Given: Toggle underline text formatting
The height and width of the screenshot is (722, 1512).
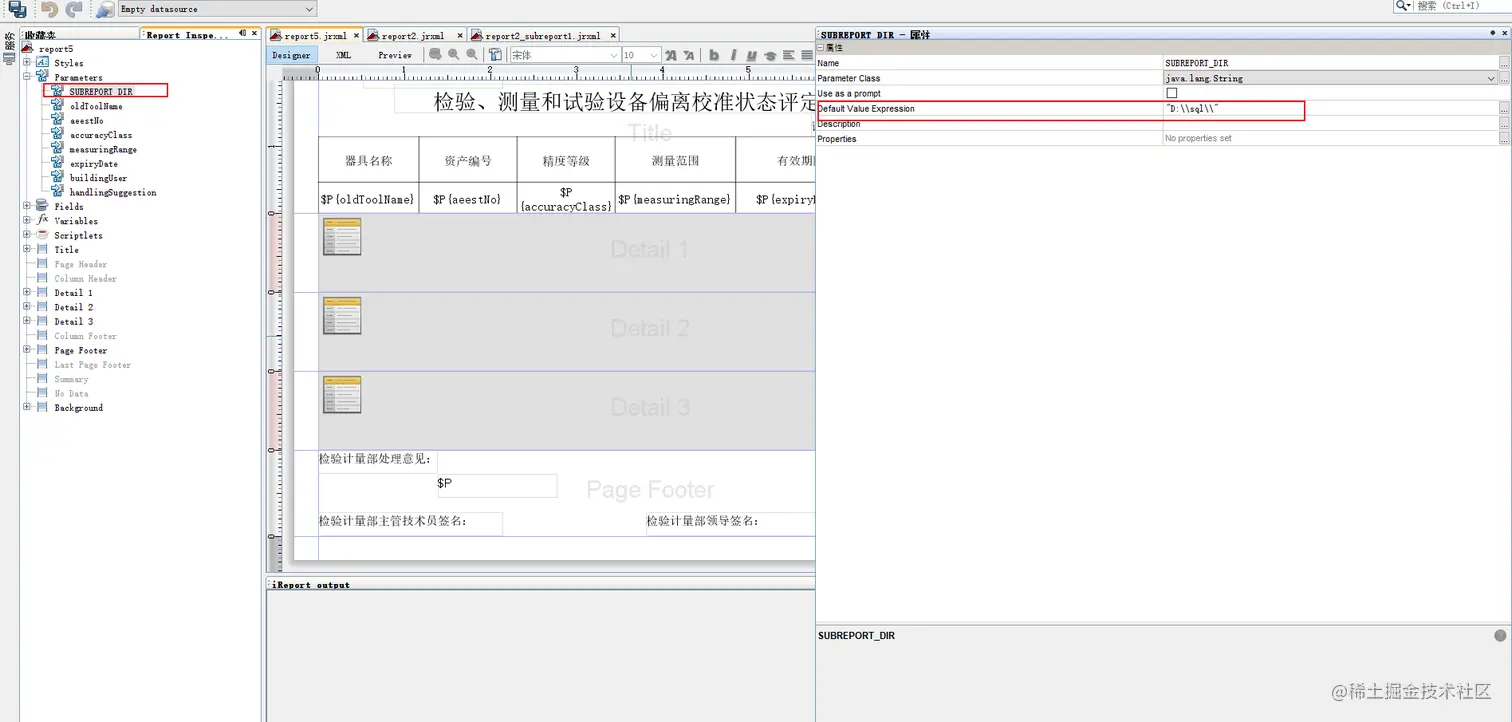Looking at the screenshot, I should [x=752, y=55].
